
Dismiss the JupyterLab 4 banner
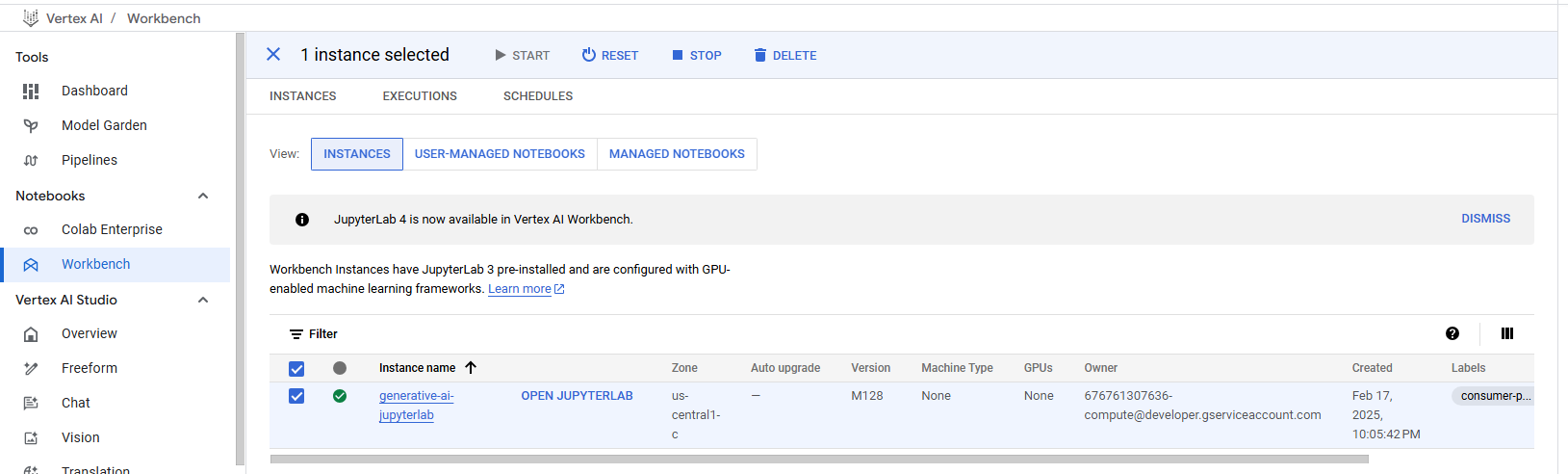click(1485, 219)
